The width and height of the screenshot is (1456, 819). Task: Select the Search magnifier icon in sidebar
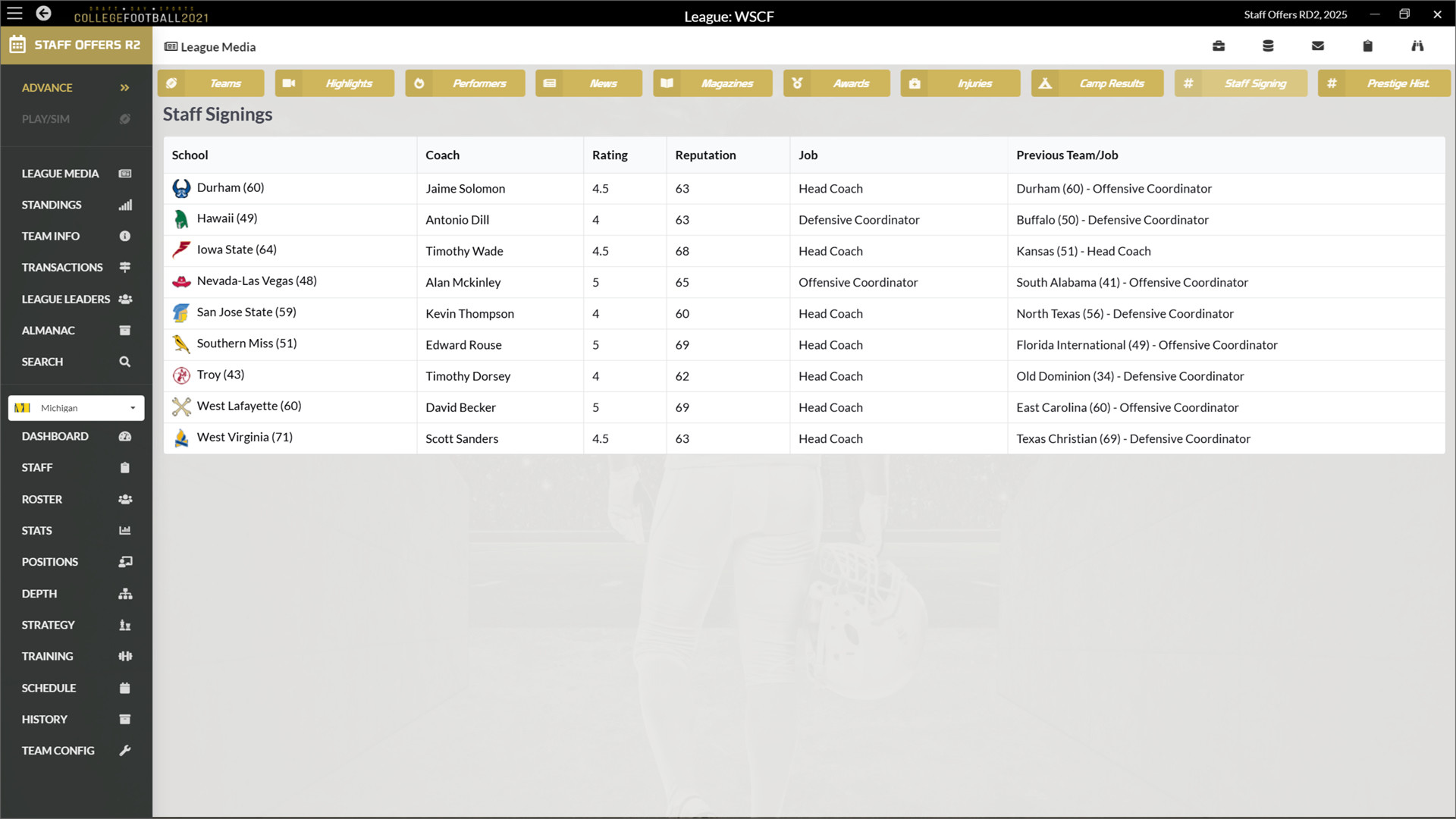(124, 362)
